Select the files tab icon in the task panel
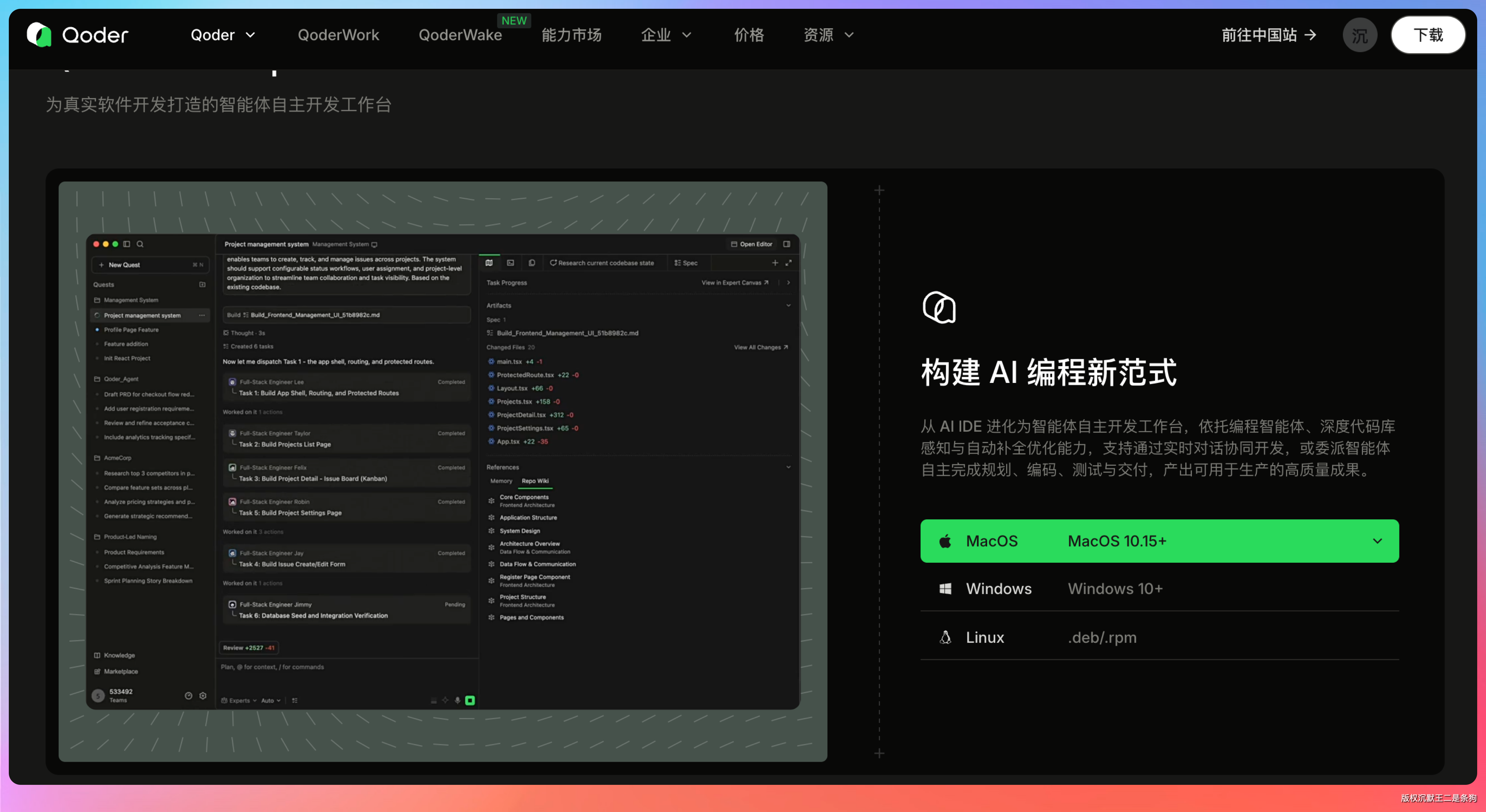1486x812 pixels. 532,263
